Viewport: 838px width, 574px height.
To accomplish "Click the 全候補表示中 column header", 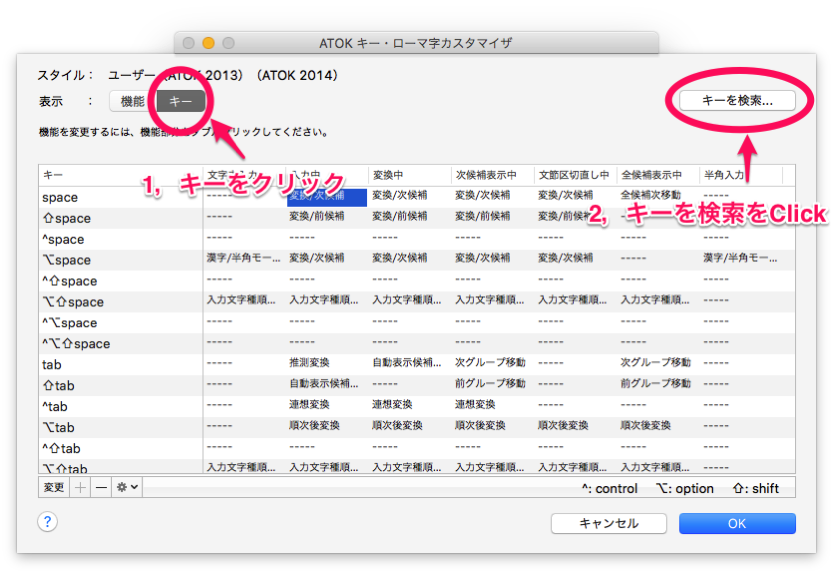I will 658,175.
